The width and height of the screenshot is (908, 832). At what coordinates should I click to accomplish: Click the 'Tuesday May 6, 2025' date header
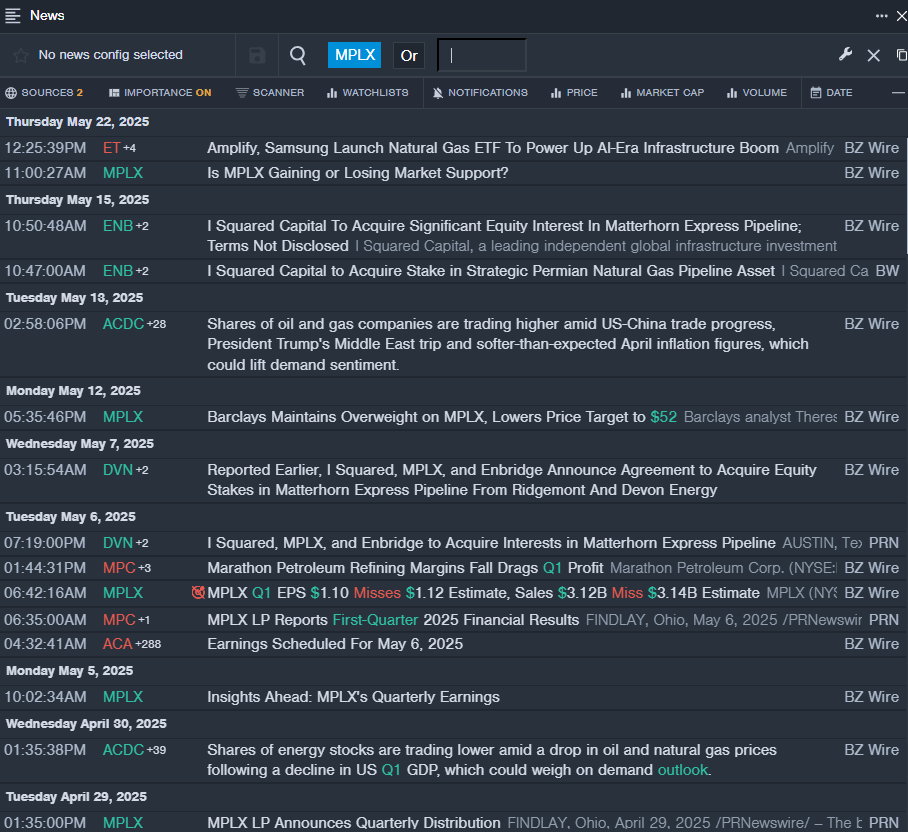(71, 516)
